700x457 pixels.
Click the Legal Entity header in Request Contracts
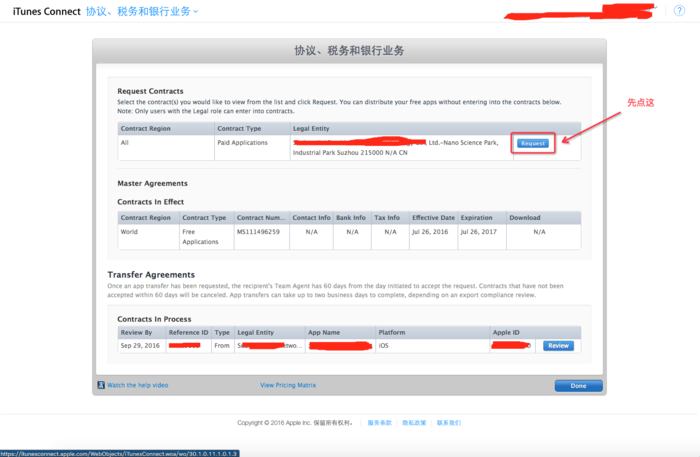click(x=310, y=129)
